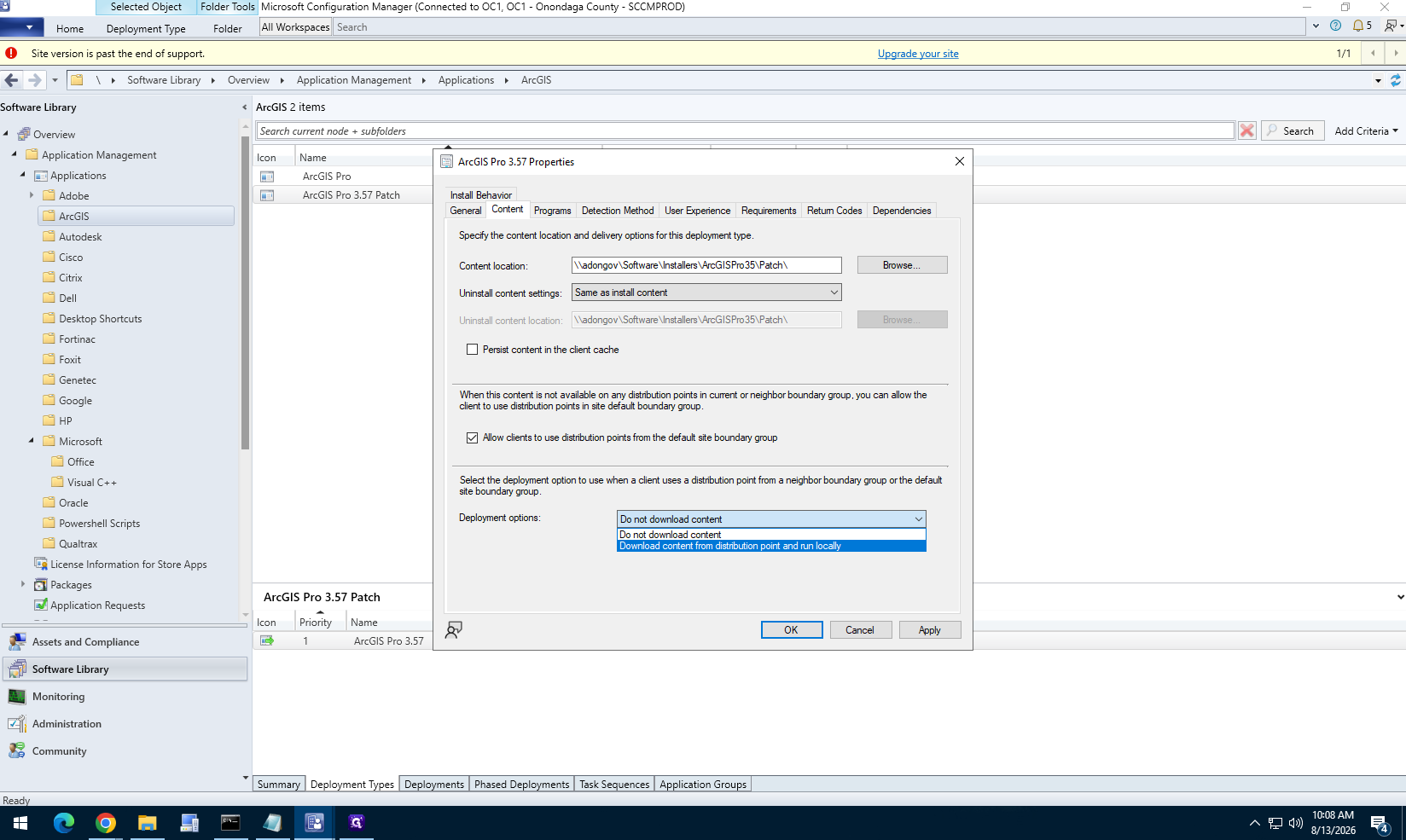
Task: Switch to the Requirements tab
Action: click(769, 211)
